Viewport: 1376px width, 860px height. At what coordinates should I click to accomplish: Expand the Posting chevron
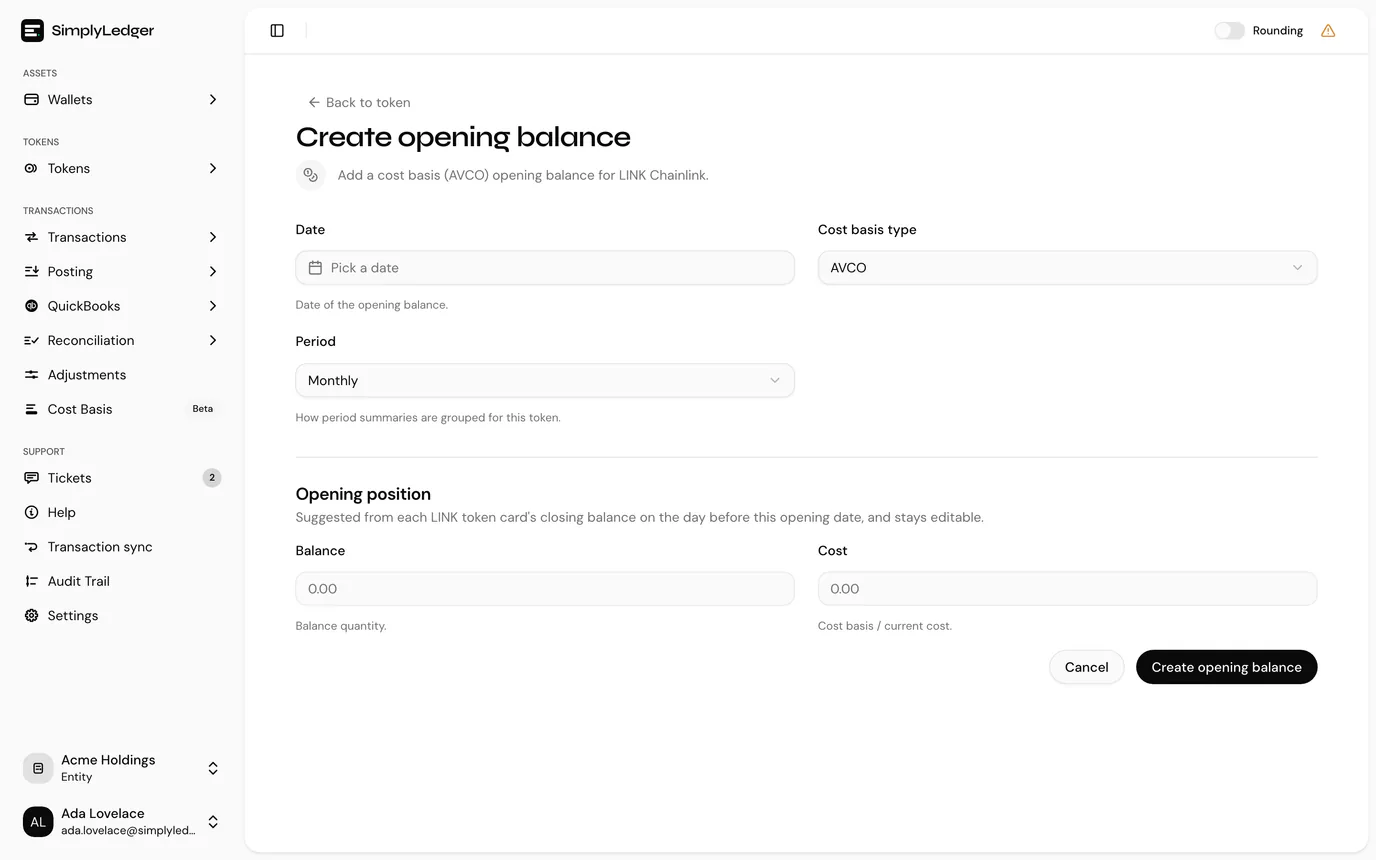coord(212,272)
